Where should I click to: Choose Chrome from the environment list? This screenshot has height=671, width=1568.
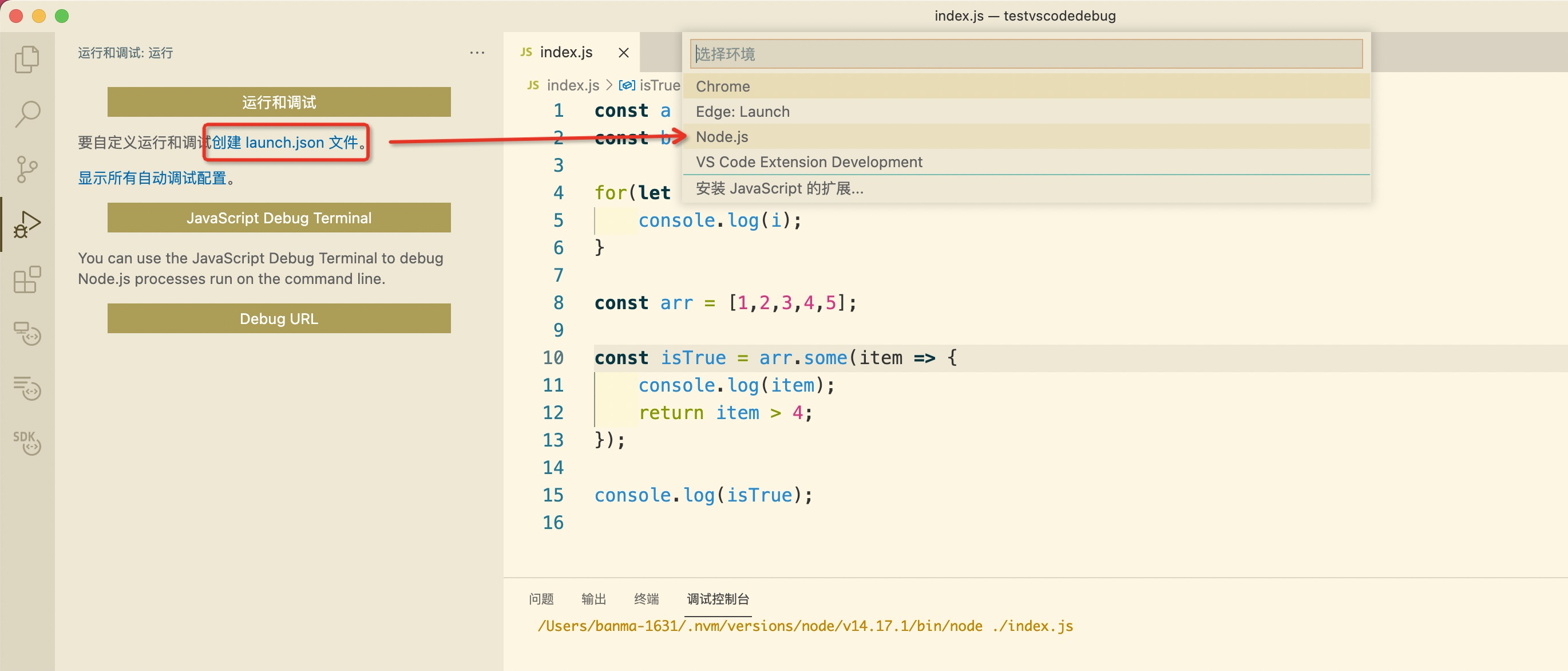point(1025,86)
